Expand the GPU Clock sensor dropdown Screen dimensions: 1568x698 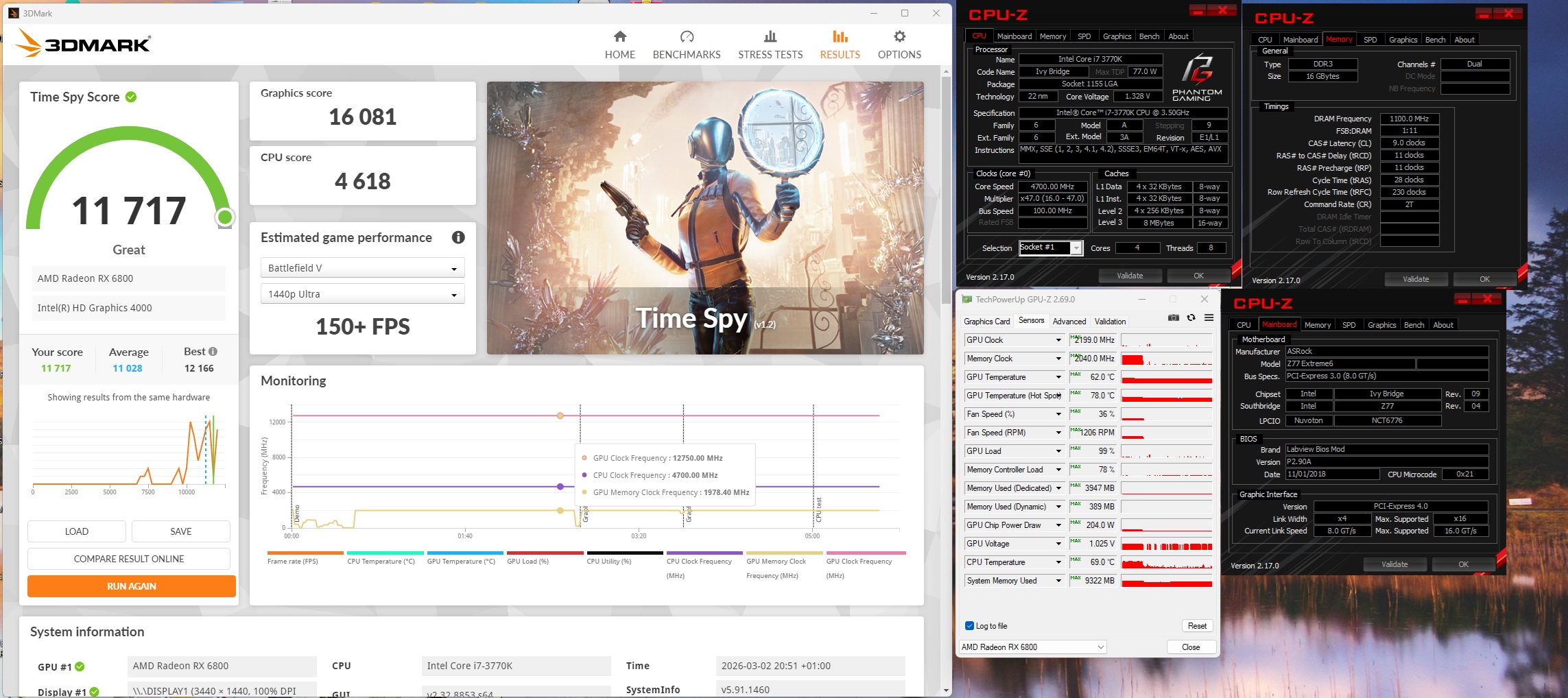point(1058,340)
